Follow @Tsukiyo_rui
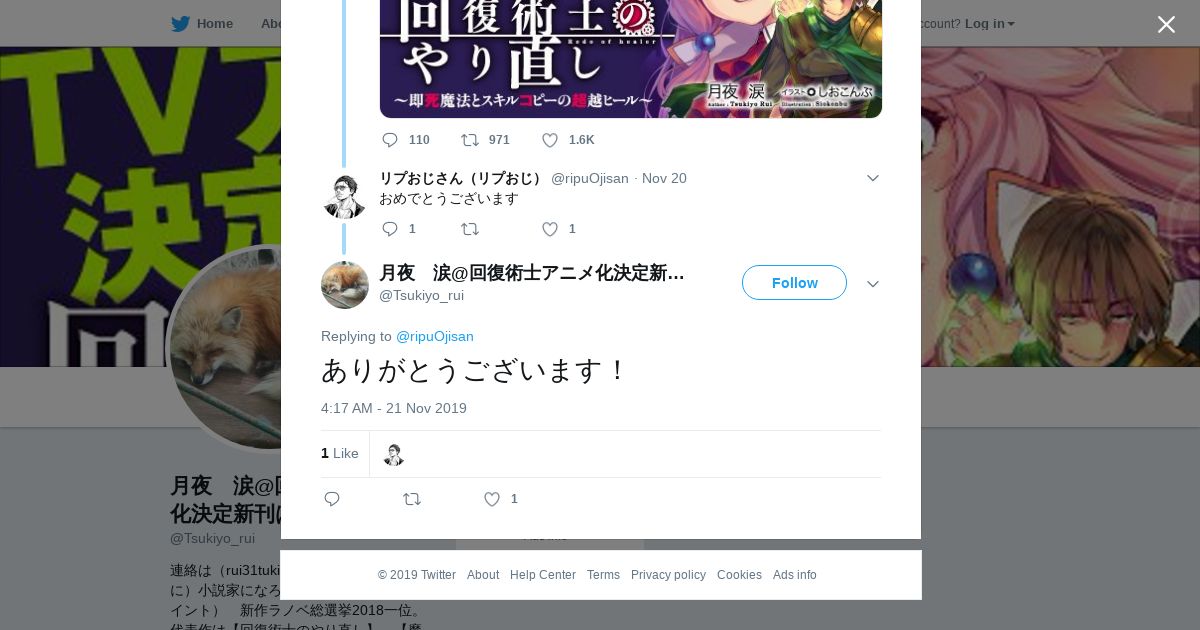Image resolution: width=1200 pixels, height=630 pixels. pyautogui.click(x=794, y=283)
